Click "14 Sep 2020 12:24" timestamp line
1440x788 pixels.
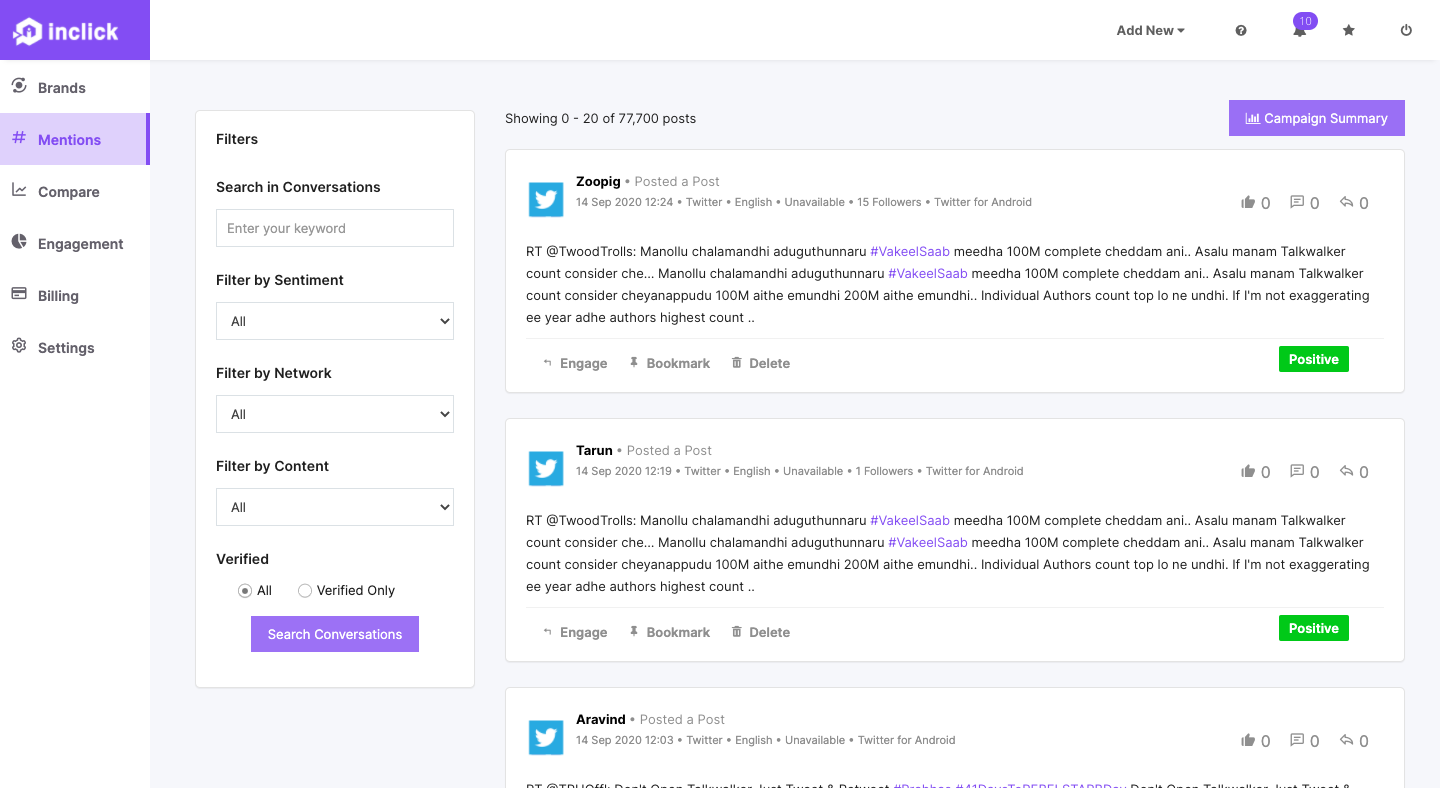tap(804, 202)
